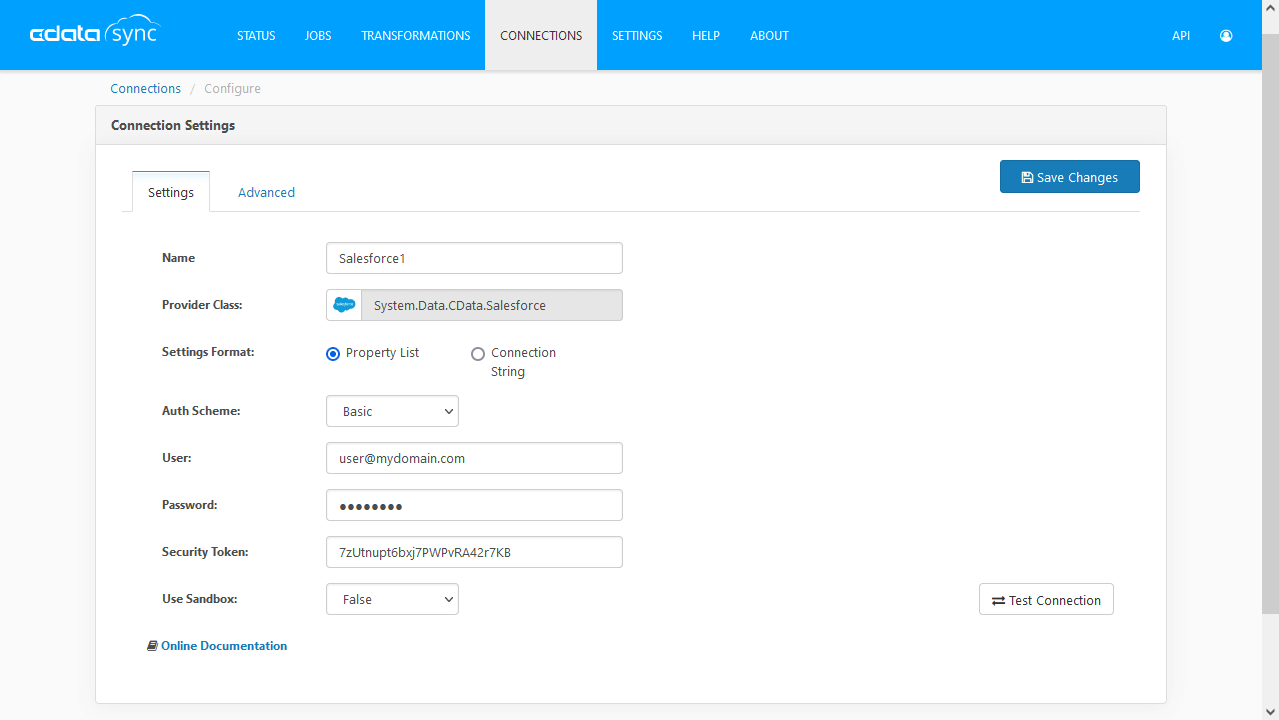Screen dimensions: 1279x720
Task: Open the Auth Scheme dropdown
Action: click(x=392, y=410)
